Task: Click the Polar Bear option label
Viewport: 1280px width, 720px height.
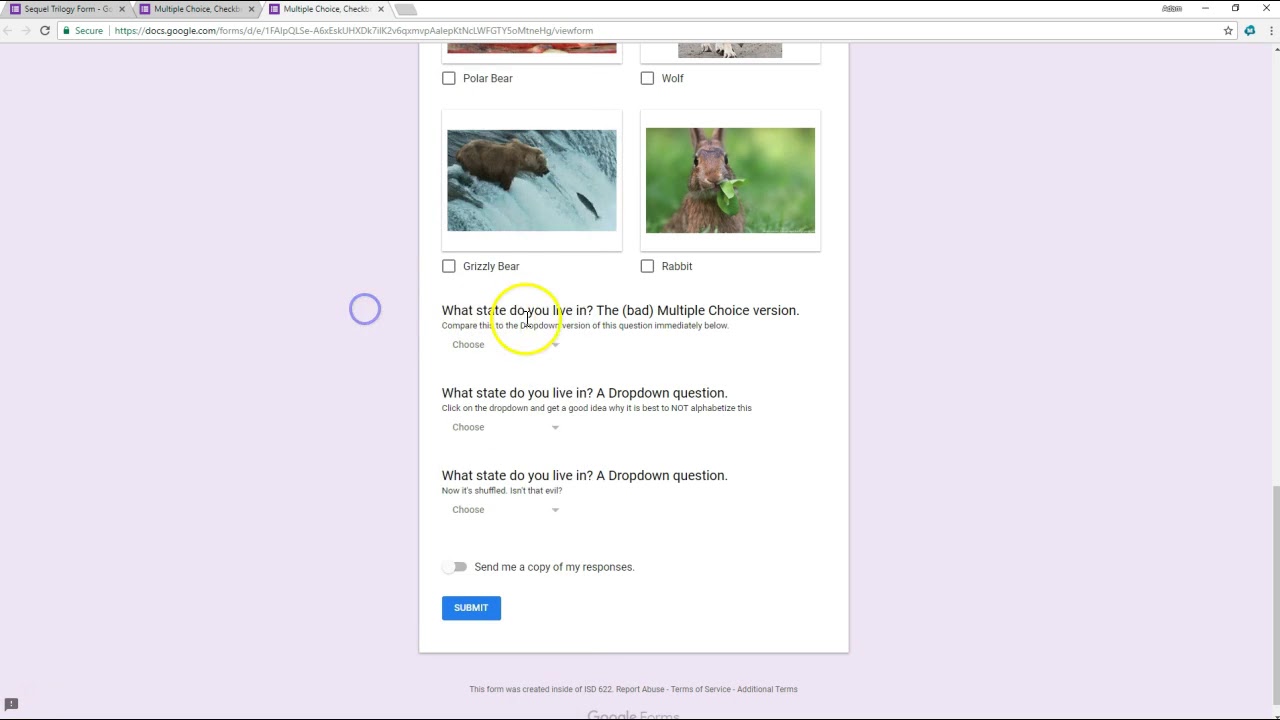Action: 488,78
